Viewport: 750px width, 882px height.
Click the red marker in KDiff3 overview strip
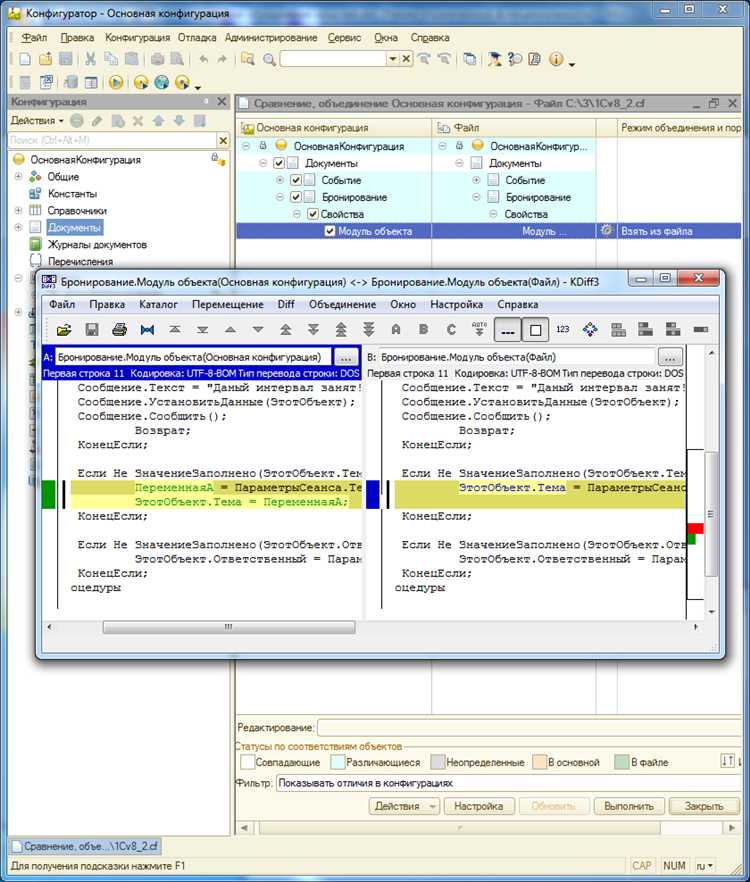(695, 528)
